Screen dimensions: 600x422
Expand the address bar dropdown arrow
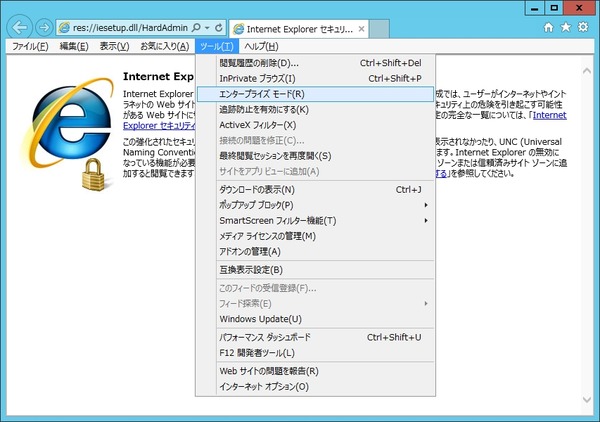pos(207,28)
